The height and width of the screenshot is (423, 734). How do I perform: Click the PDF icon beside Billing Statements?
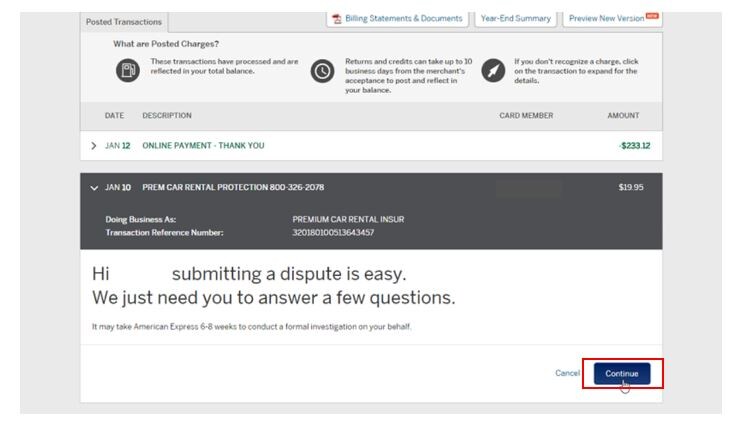pos(337,19)
